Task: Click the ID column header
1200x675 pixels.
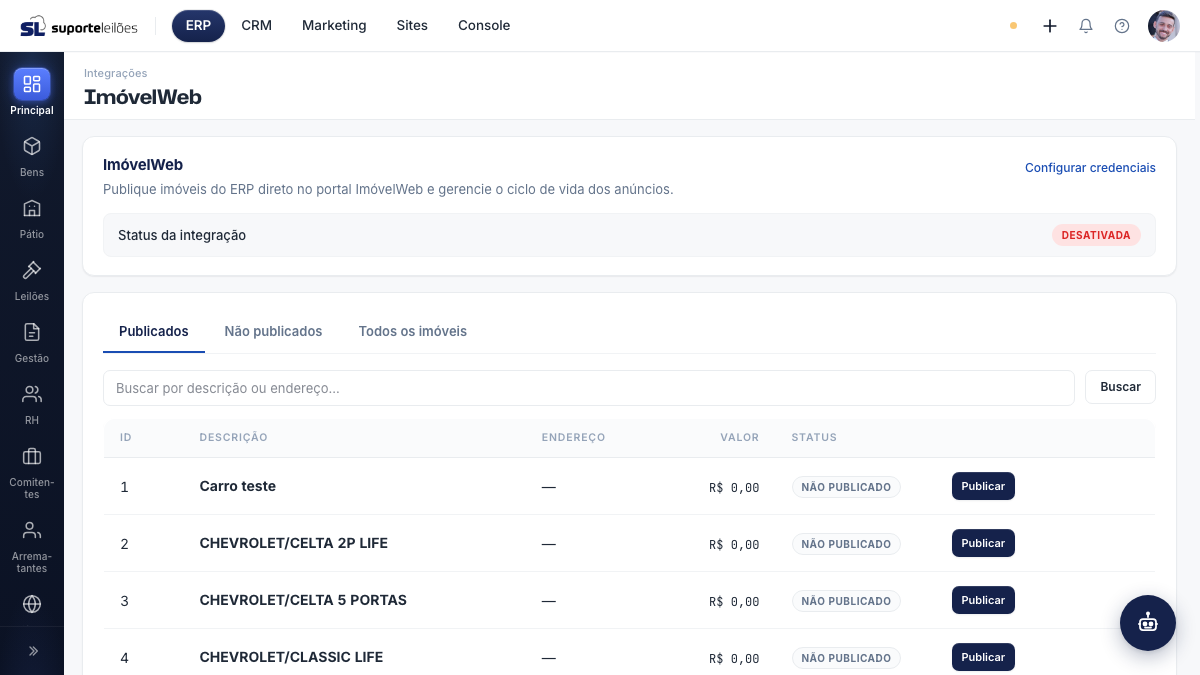Action: tap(126, 438)
